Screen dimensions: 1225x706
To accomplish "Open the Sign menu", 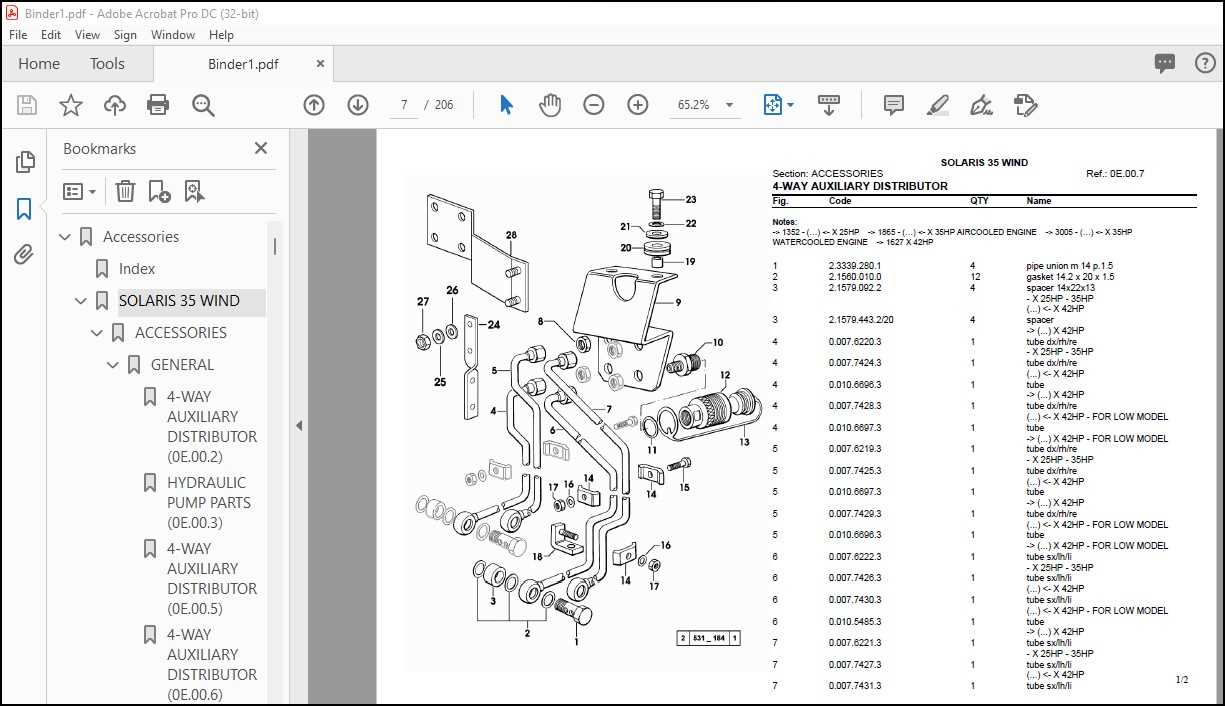I will 125,34.
